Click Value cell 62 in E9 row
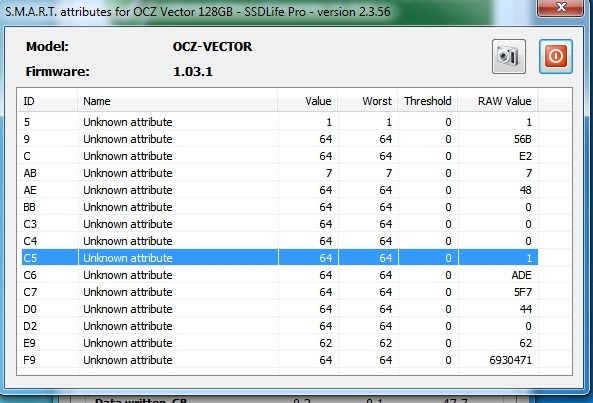 [x=326, y=343]
